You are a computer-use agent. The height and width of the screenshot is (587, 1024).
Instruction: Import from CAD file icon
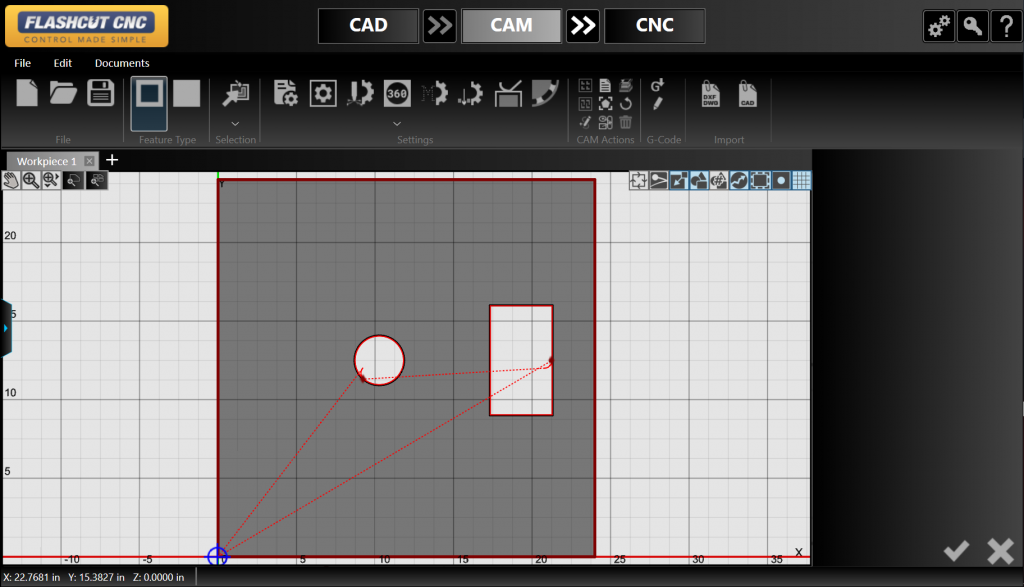click(748, 93)
